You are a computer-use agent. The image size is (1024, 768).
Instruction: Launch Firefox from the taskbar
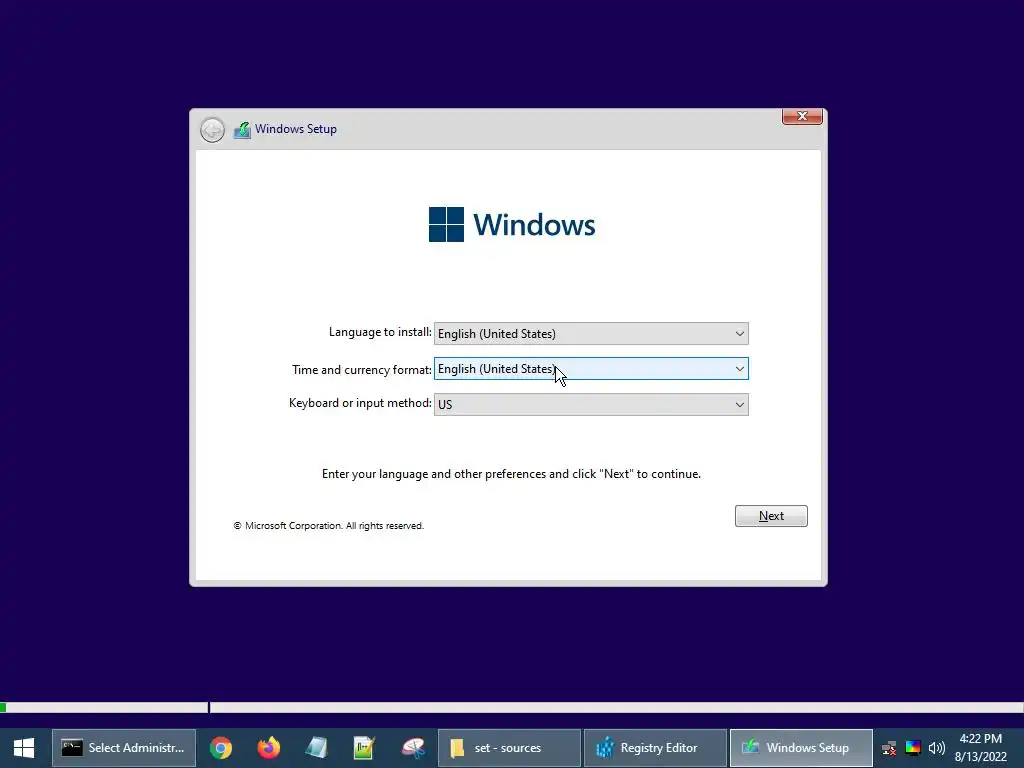click(268, 748)
